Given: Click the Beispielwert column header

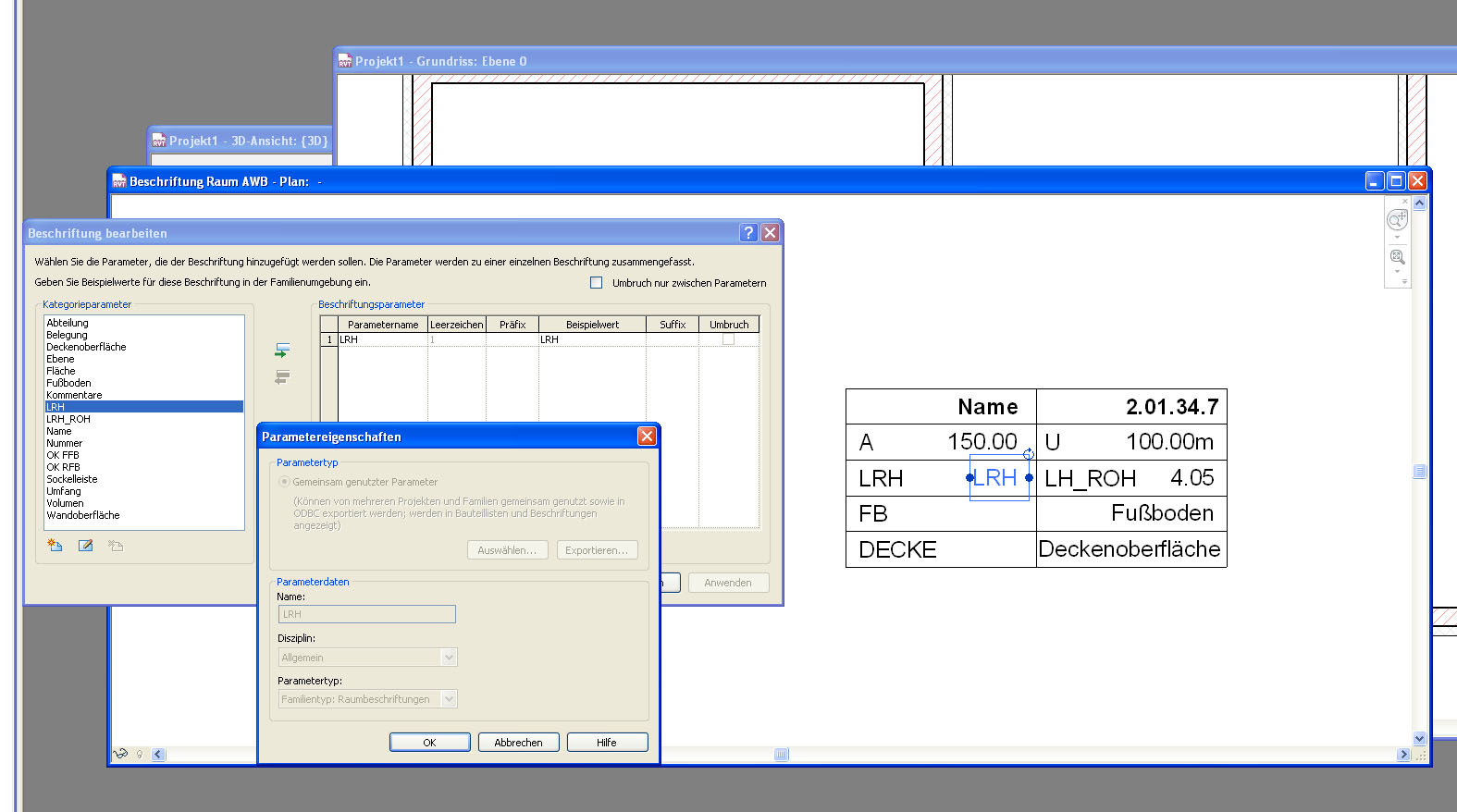Looking at the screenshot, I should click(x=592, y=325).
